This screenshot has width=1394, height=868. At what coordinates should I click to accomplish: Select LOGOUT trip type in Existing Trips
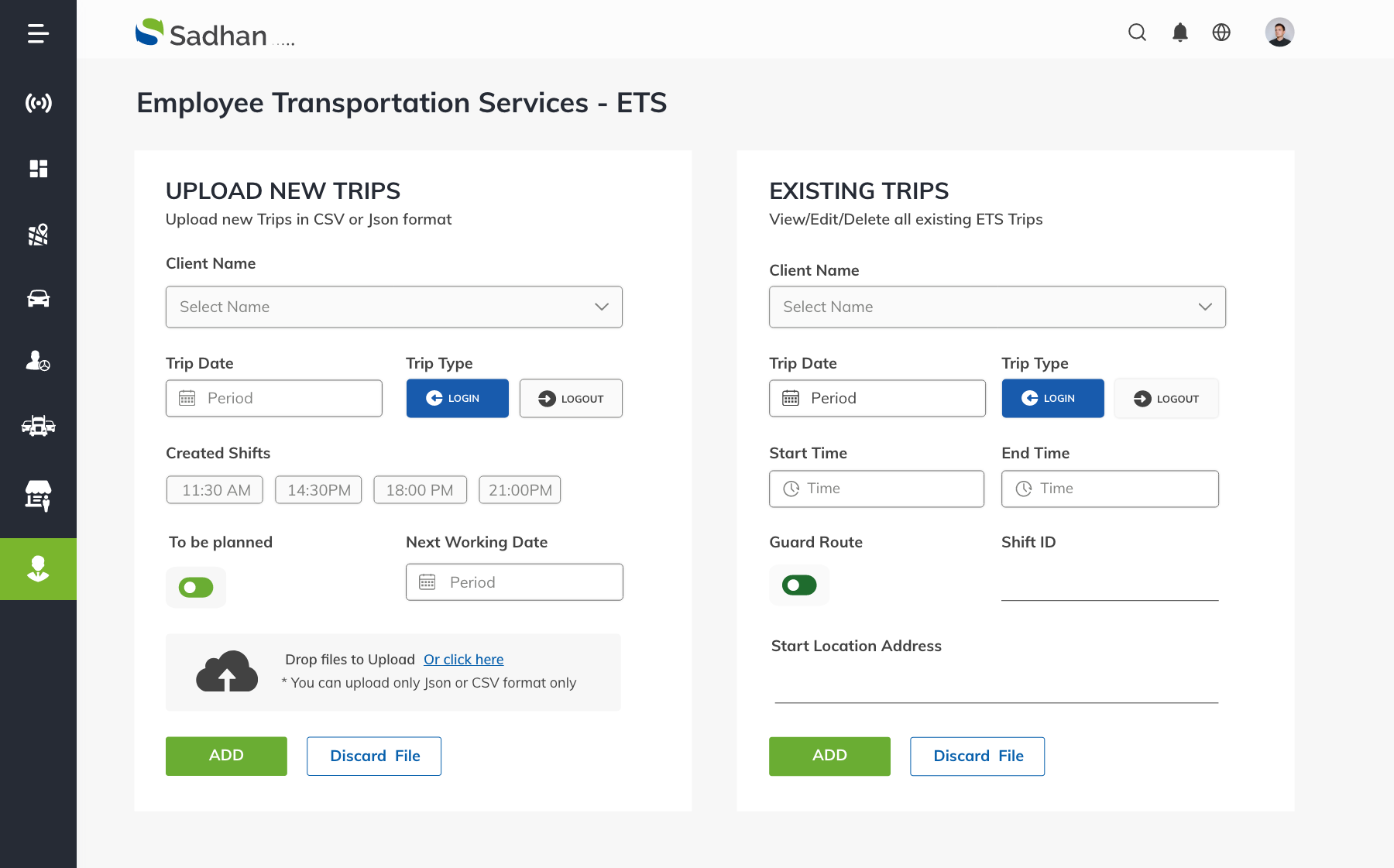point(1166,399)
